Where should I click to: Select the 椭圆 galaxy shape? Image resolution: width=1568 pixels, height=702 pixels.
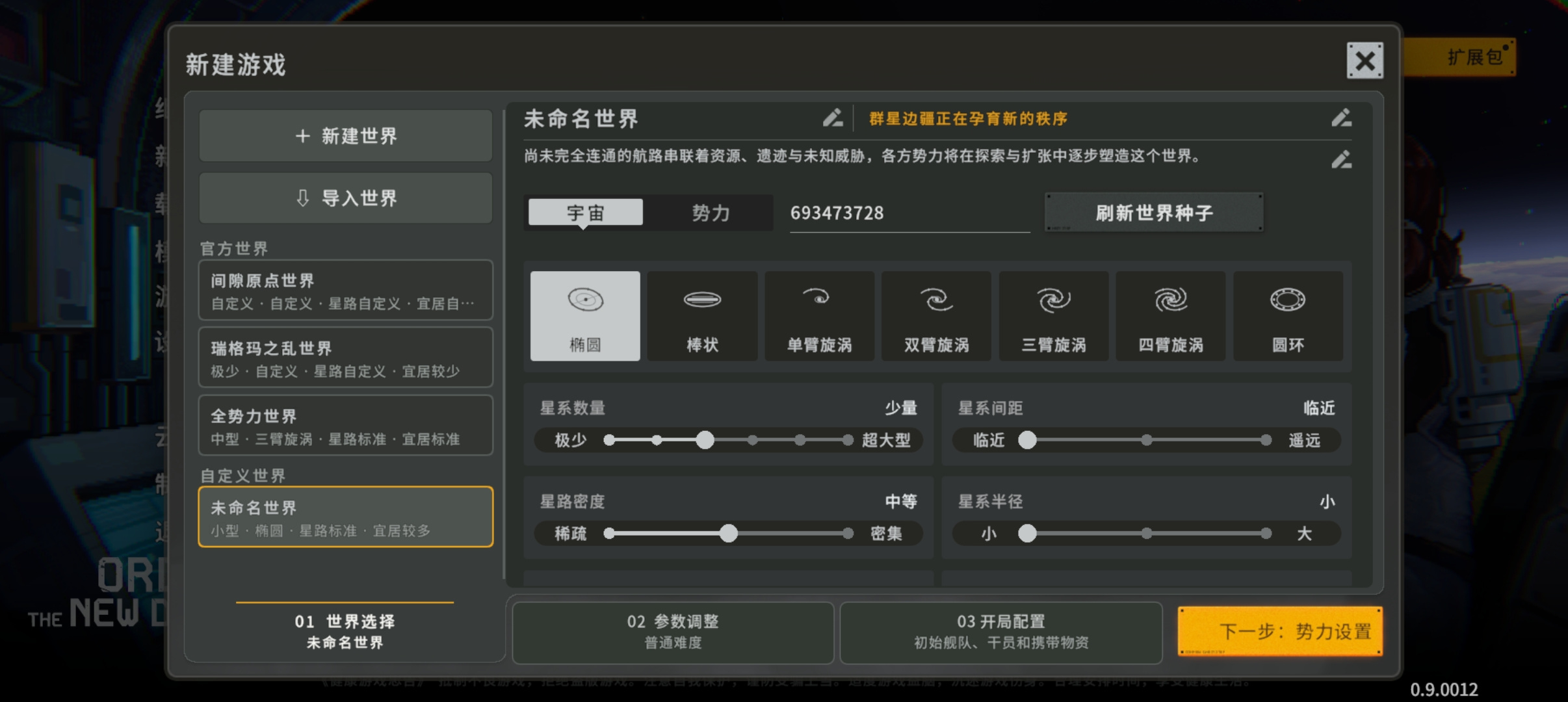click(x=585, y=316)
